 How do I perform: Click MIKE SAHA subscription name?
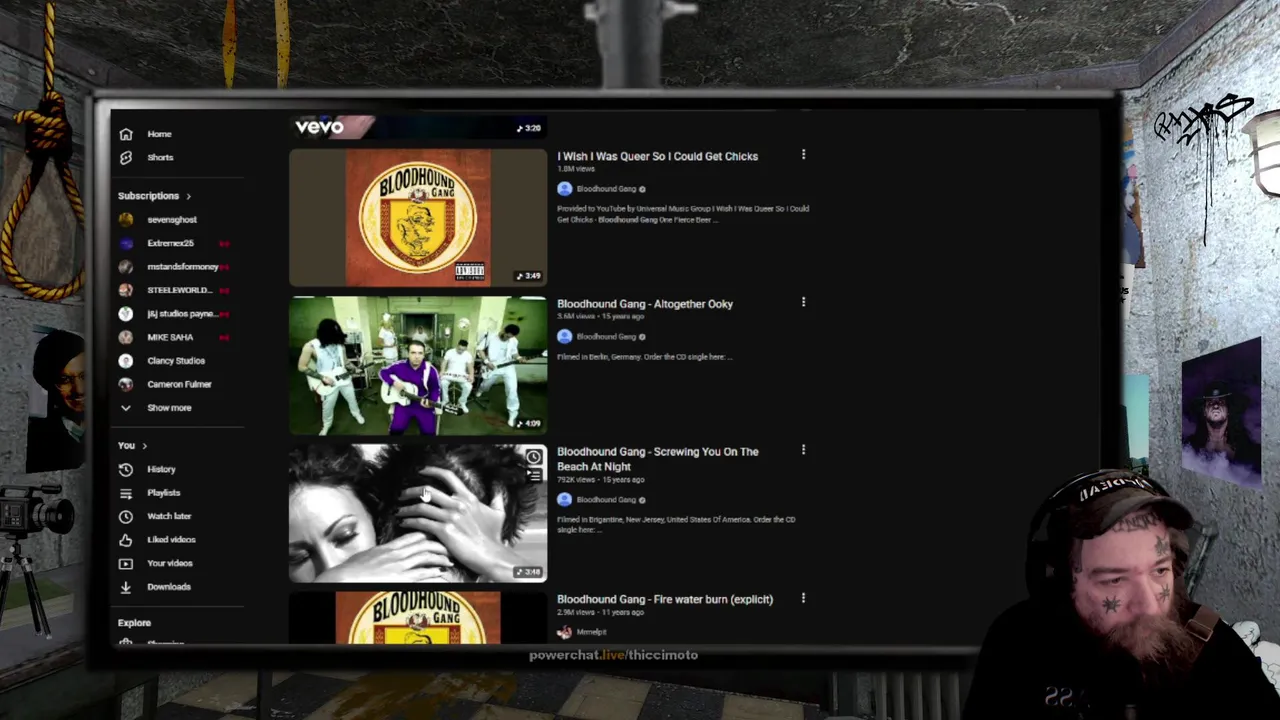coord(170,337)
